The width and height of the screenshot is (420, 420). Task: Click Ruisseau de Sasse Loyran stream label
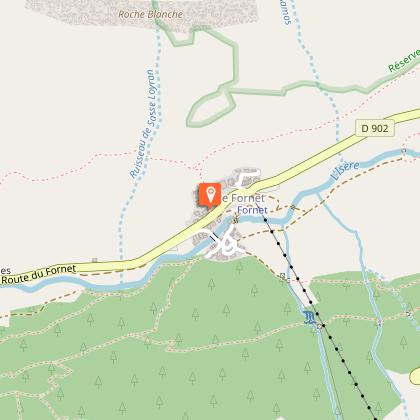click(x=143, y=124)
